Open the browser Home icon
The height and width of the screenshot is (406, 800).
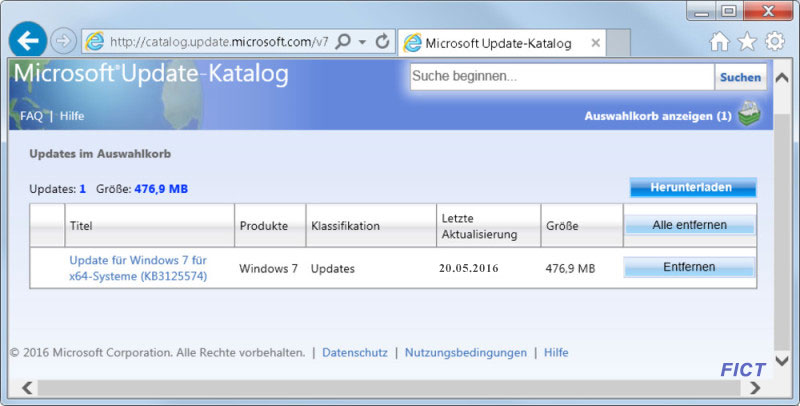[719, 42]
